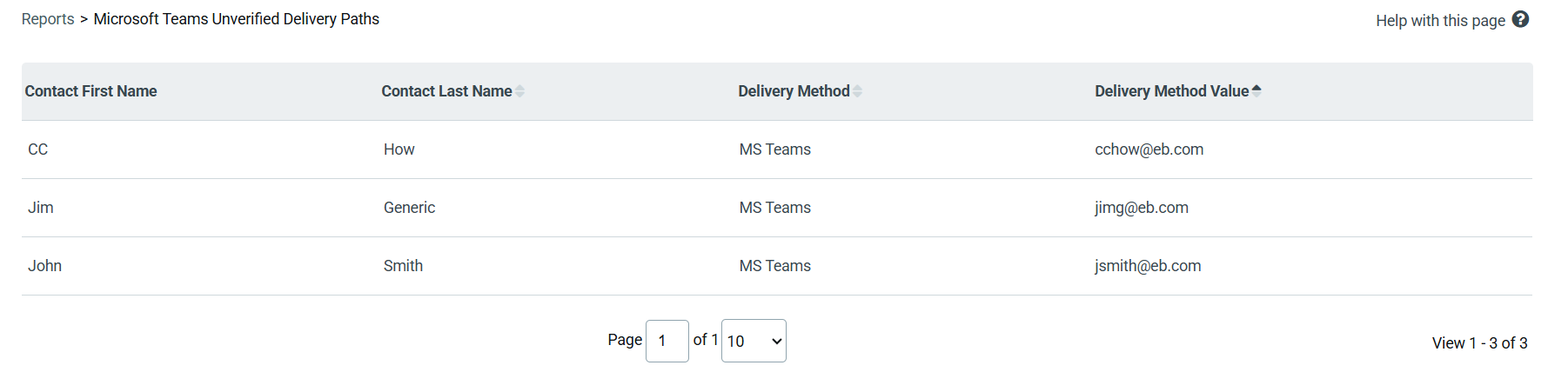Screen dimensions: 1568x372
Task: Click Contact First Name column header
Action: click(91, 91)
